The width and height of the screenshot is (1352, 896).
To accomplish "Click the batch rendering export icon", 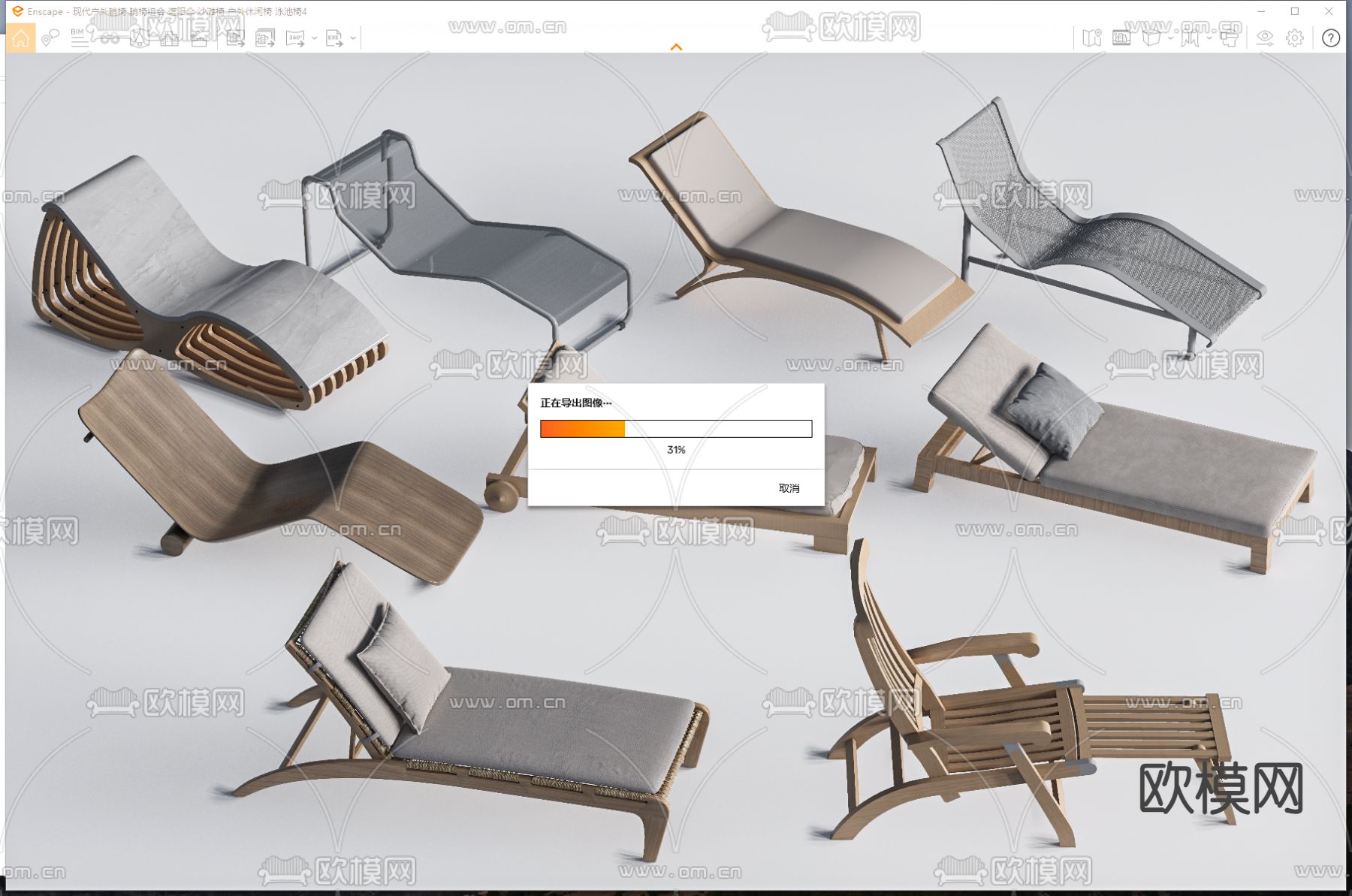I will click(x=265, y=38).
